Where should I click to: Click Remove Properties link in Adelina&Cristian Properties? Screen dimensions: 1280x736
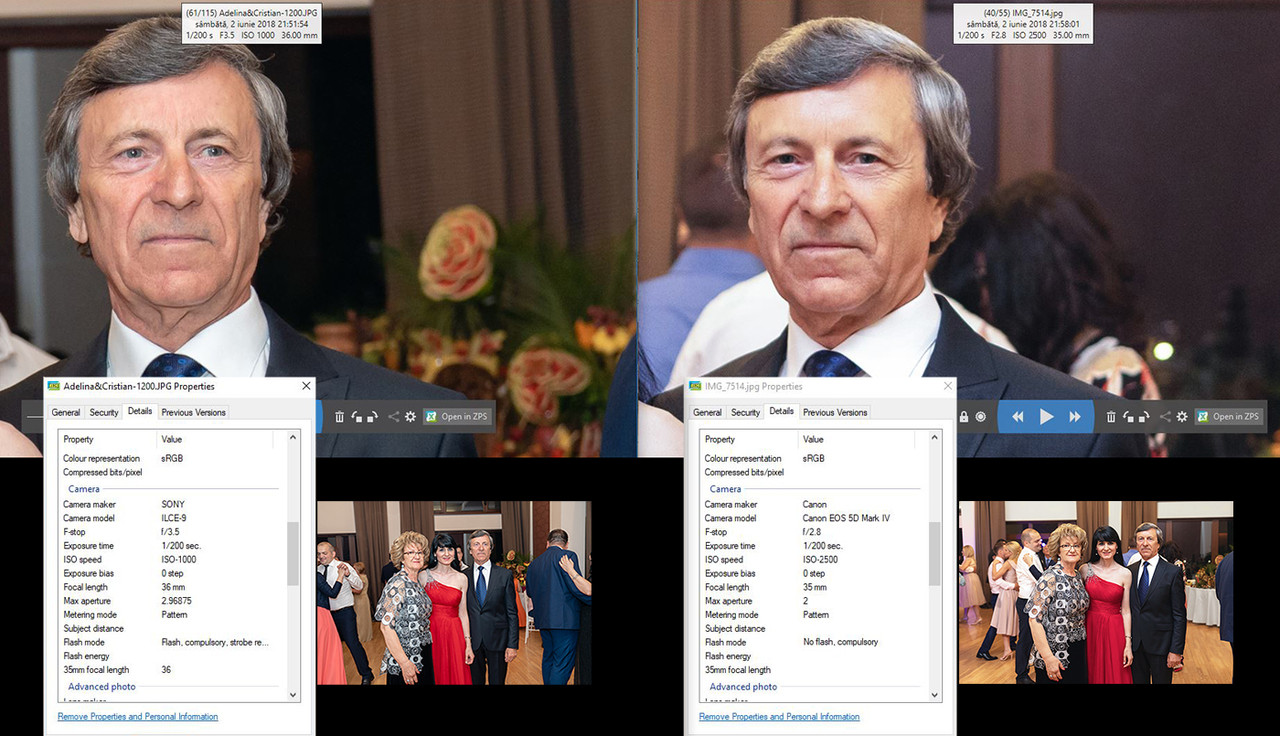pyautogui.click(x=138, y=717)
